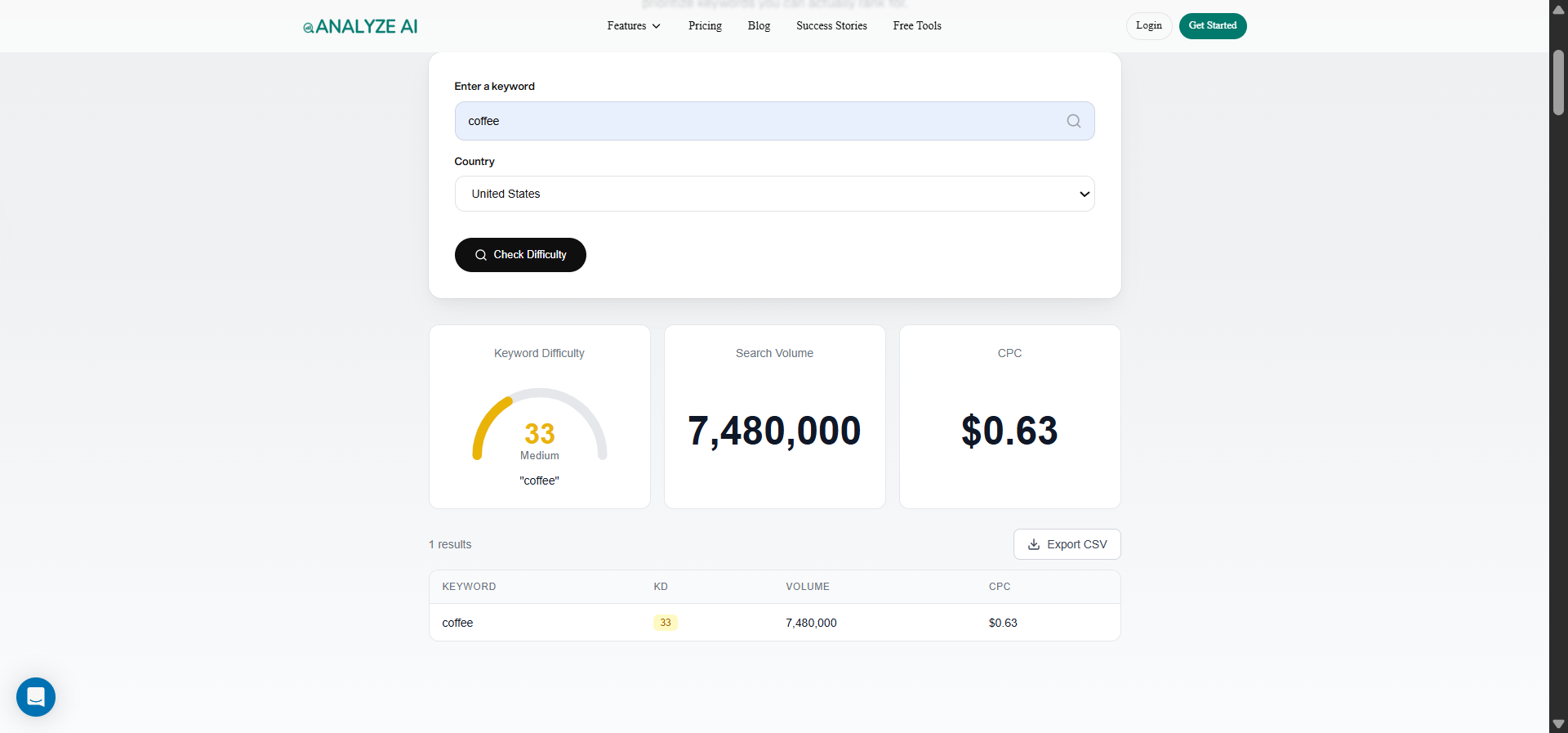The height and width of the screenshot is (733, 1568).
Task: Click the large 7,480,000 Search Volume value
Action: click(x=774, y=431)
